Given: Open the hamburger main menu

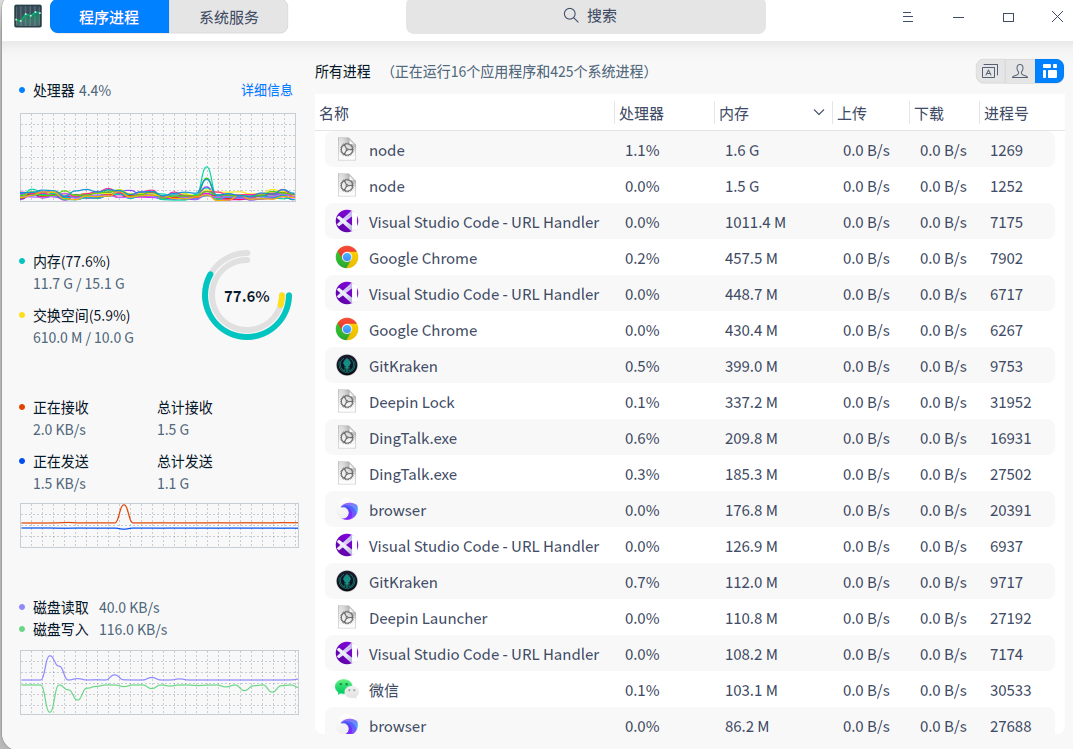Looking at the screenshot, I should pos(908,17).
